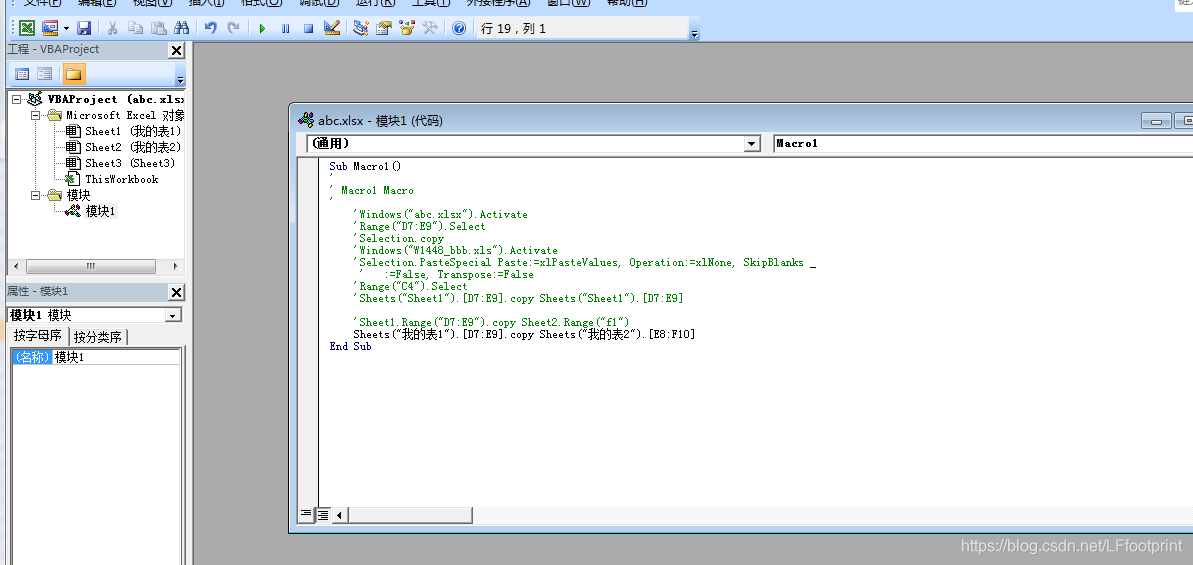Switch to 按字母序 tab

(38, 336)
